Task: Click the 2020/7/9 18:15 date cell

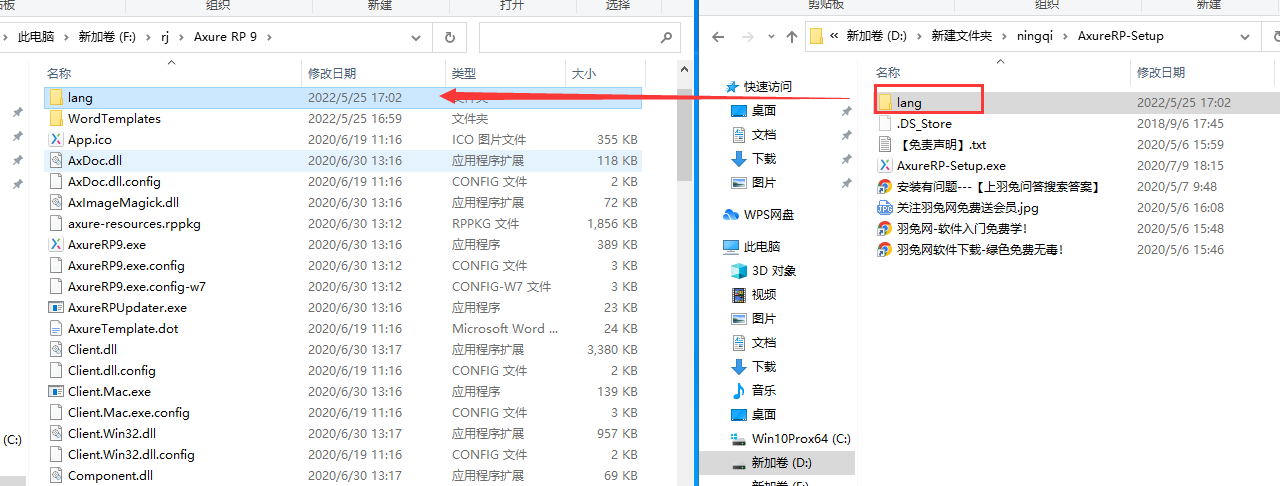Action: [x=1180, y=166]
